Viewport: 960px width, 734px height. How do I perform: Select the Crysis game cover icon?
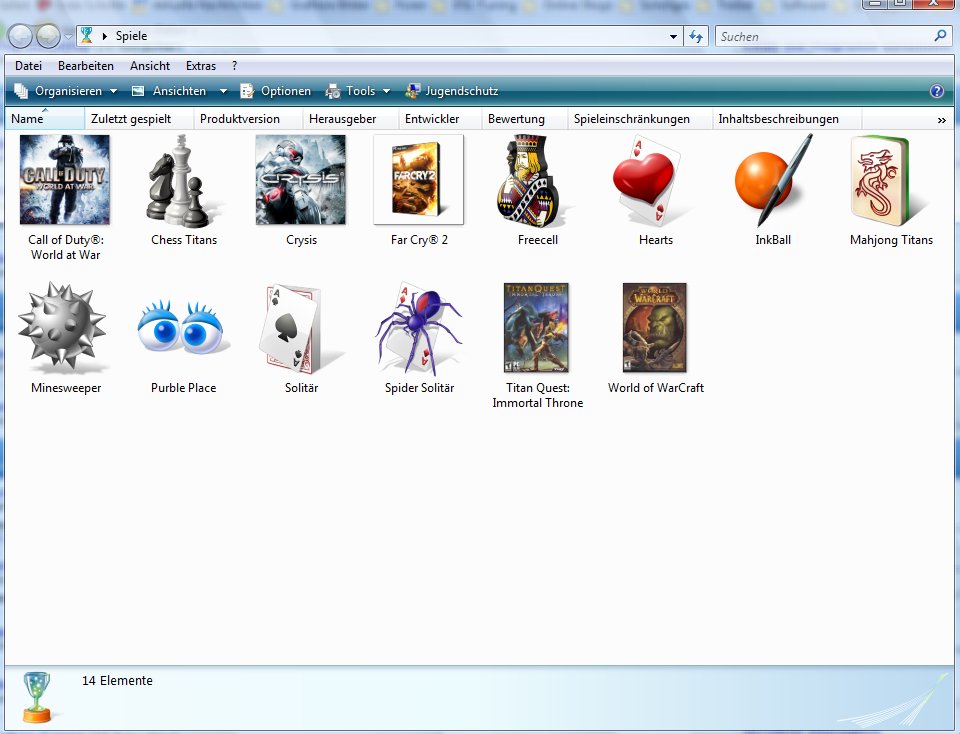301,180
